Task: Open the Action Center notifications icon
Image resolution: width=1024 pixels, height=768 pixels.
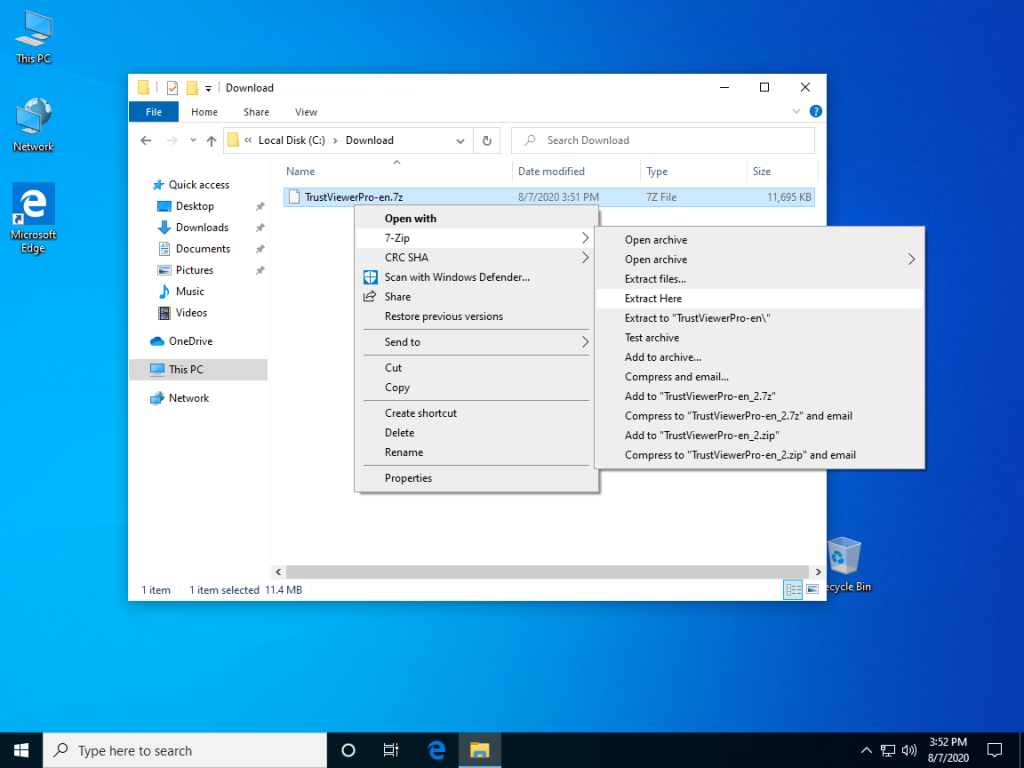Action: coord(995,750)
